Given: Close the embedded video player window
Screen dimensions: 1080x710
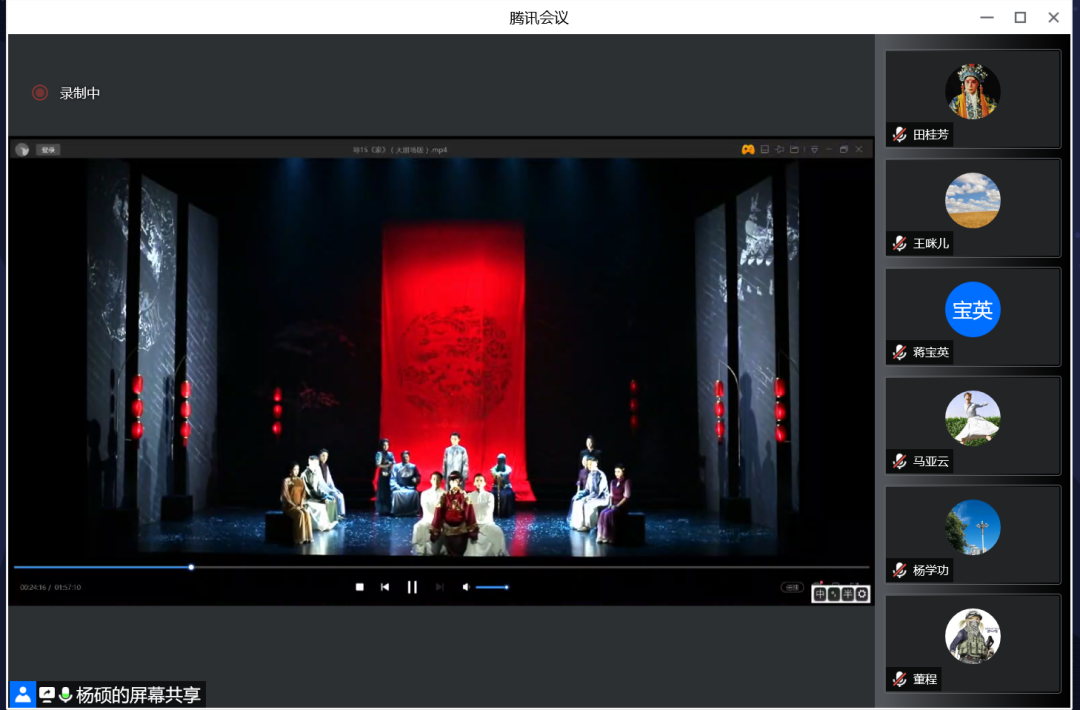Looking at the screenshot, I should pos(859,149).
